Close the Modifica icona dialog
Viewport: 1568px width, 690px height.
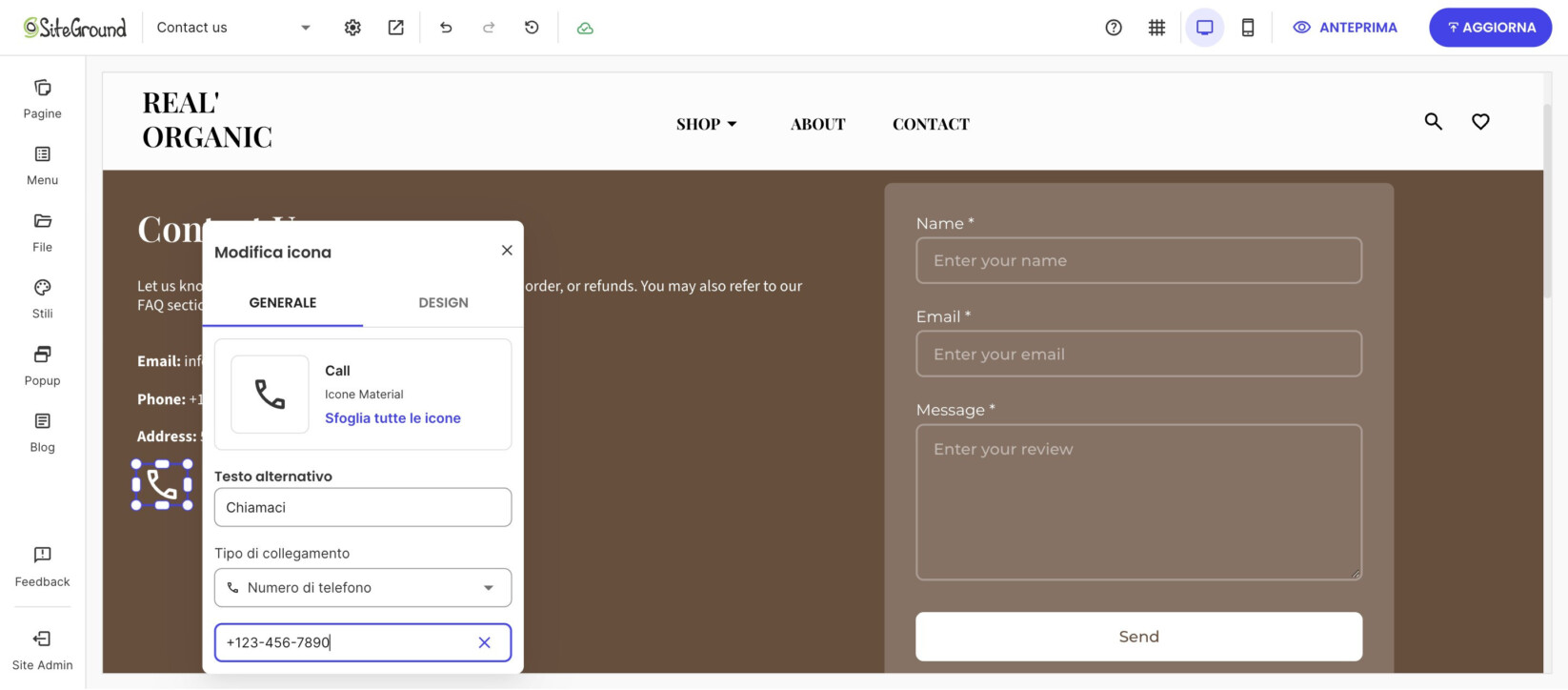coord(507,251)
